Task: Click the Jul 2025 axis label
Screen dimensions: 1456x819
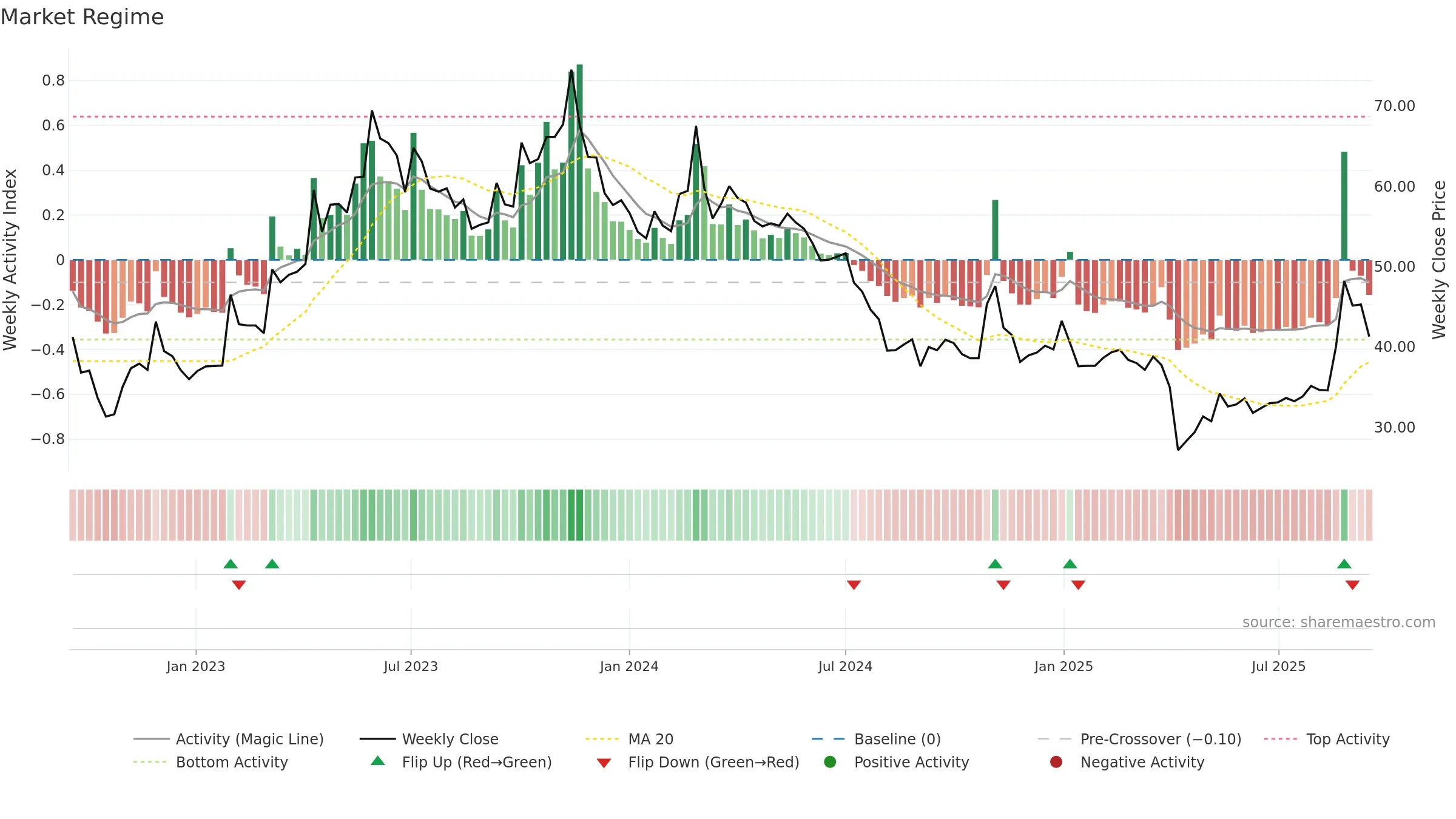Action: [x=1278, y=666]
